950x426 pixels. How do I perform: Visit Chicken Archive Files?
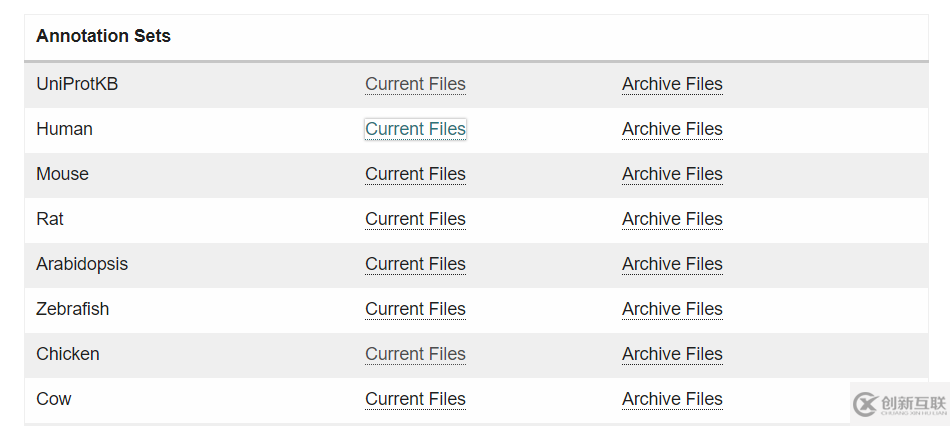pos(672,354)
